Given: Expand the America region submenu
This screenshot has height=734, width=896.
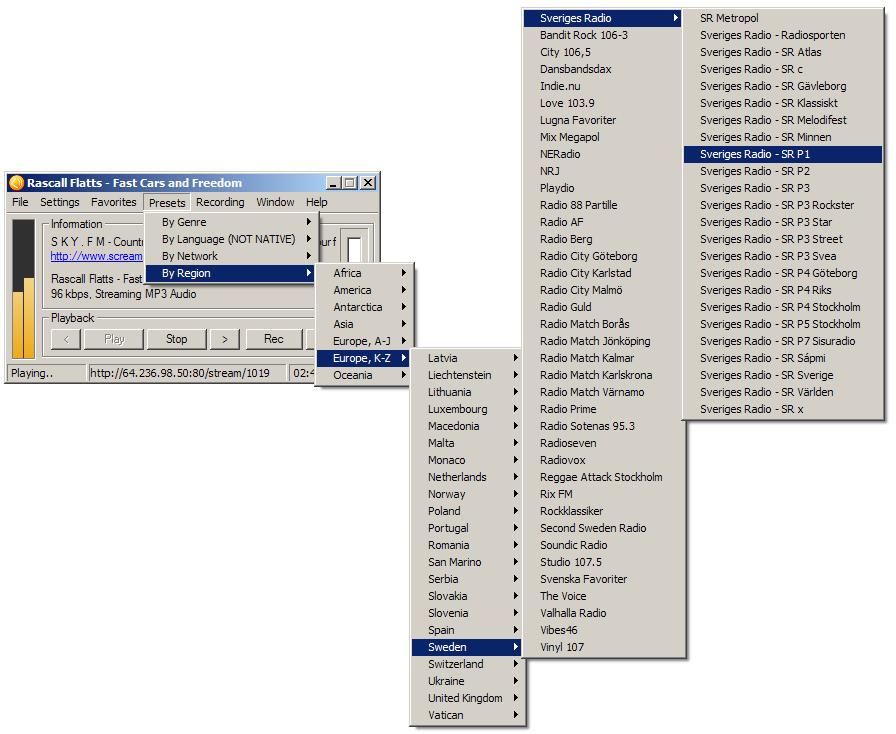Looking at the screenshot, I should [364, 290].
